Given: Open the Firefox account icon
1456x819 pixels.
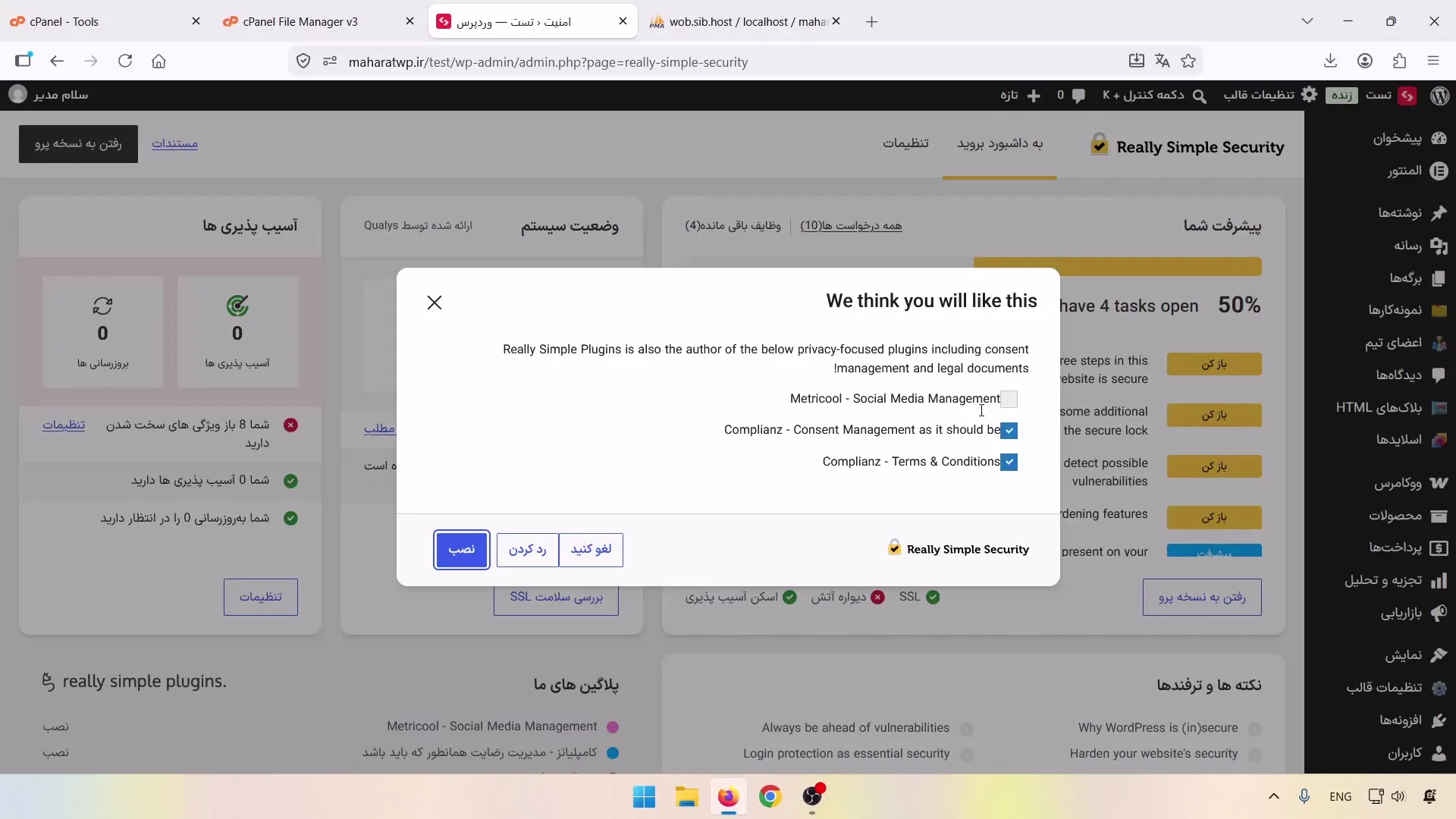Looking at the screenshot, I should click(x=1365, y=61).
